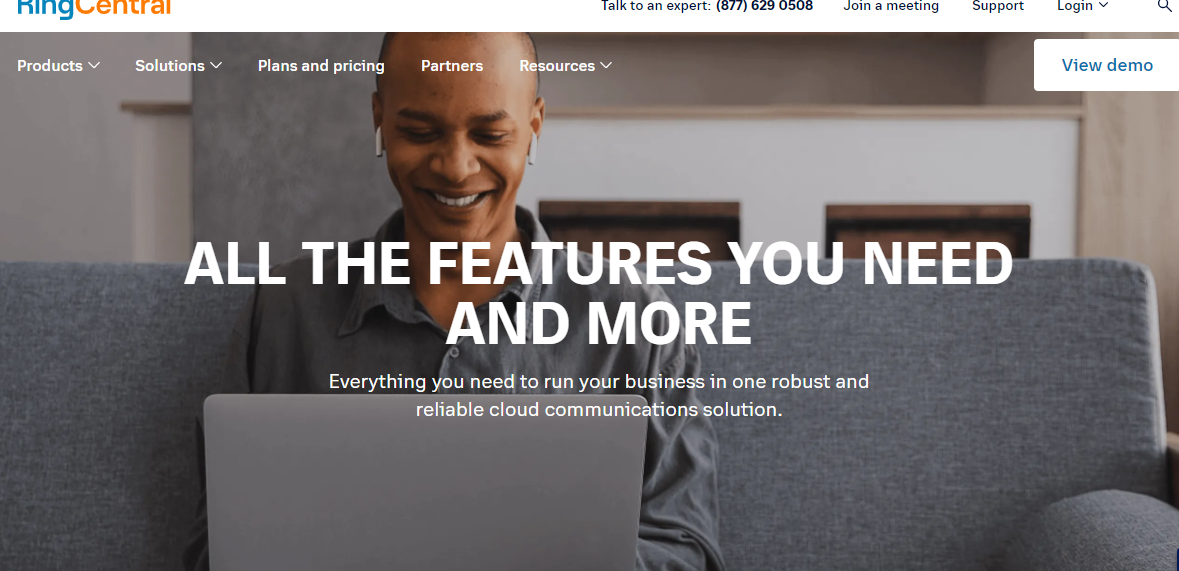The image size is (1179, 571).
Task: Click the RingCentral logo
Action: pos(94,8)
